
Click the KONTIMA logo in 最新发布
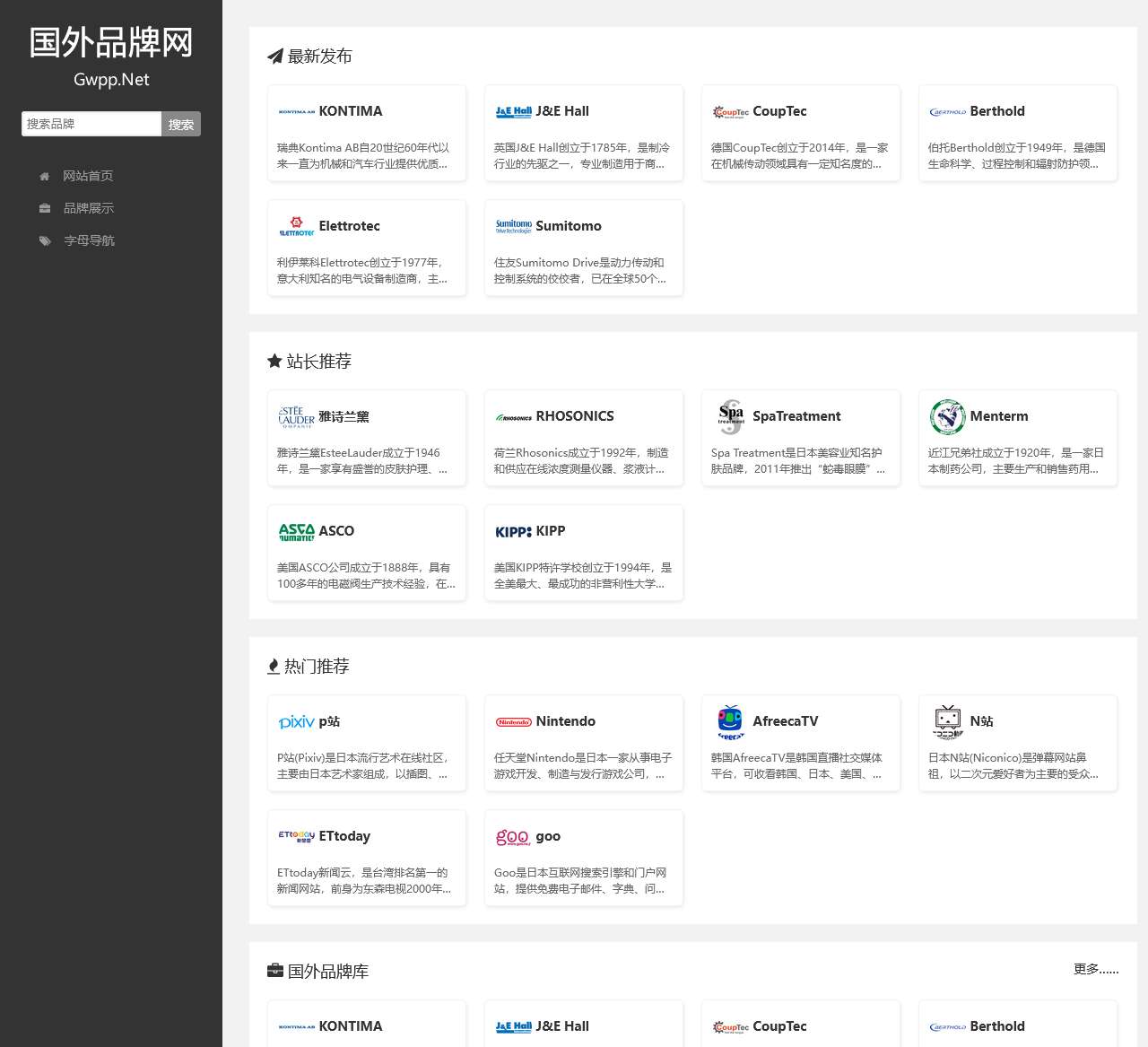pyautogui.click(x=297, y=112)
